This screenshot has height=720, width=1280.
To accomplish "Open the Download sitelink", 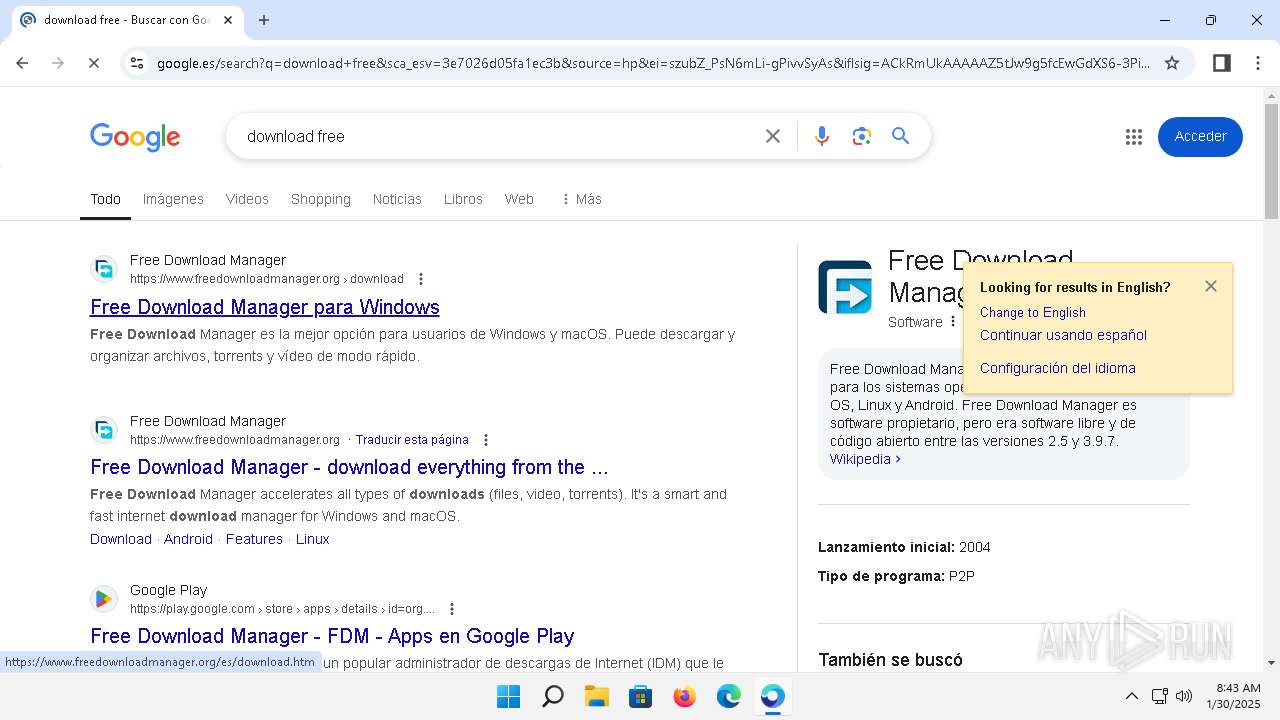I will point(121,539).
